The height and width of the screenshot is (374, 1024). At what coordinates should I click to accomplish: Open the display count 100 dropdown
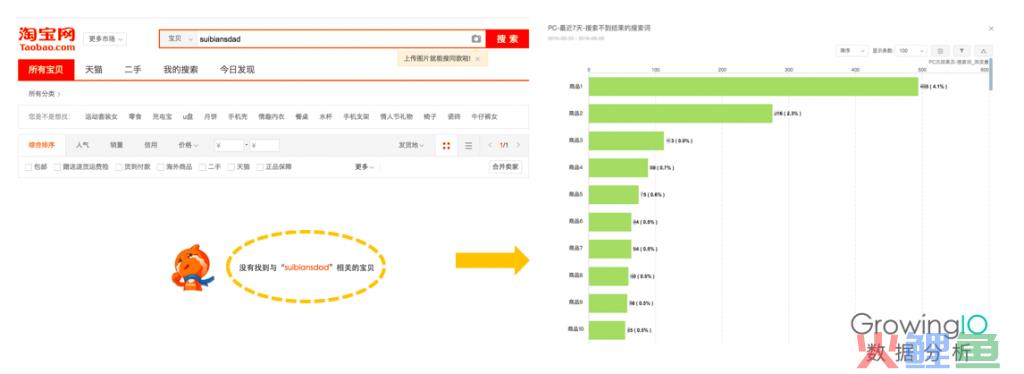911,50
